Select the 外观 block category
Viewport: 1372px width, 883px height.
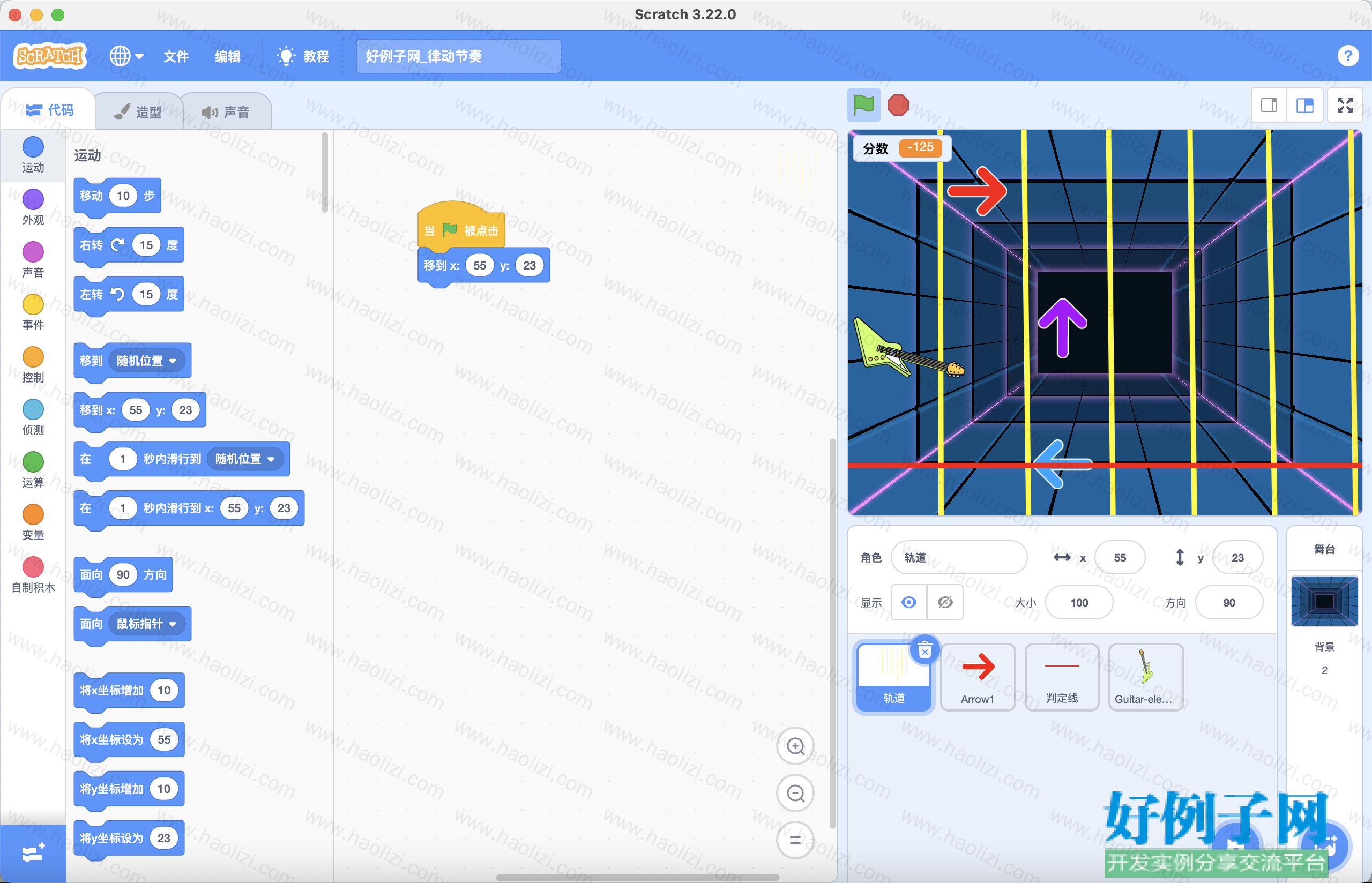click(x=33, y=207)
